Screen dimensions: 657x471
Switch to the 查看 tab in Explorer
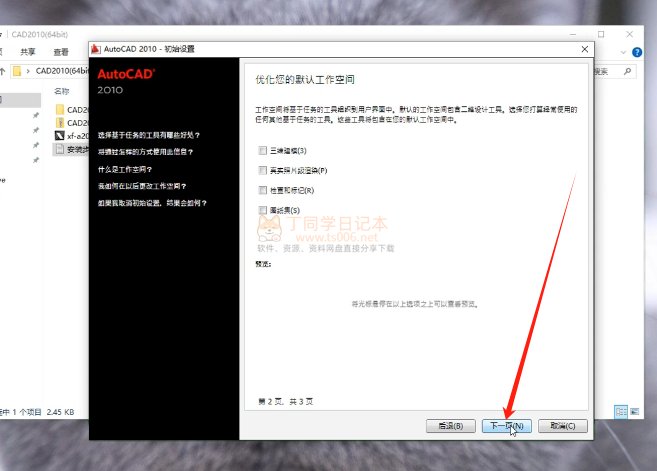pos(61,52)
